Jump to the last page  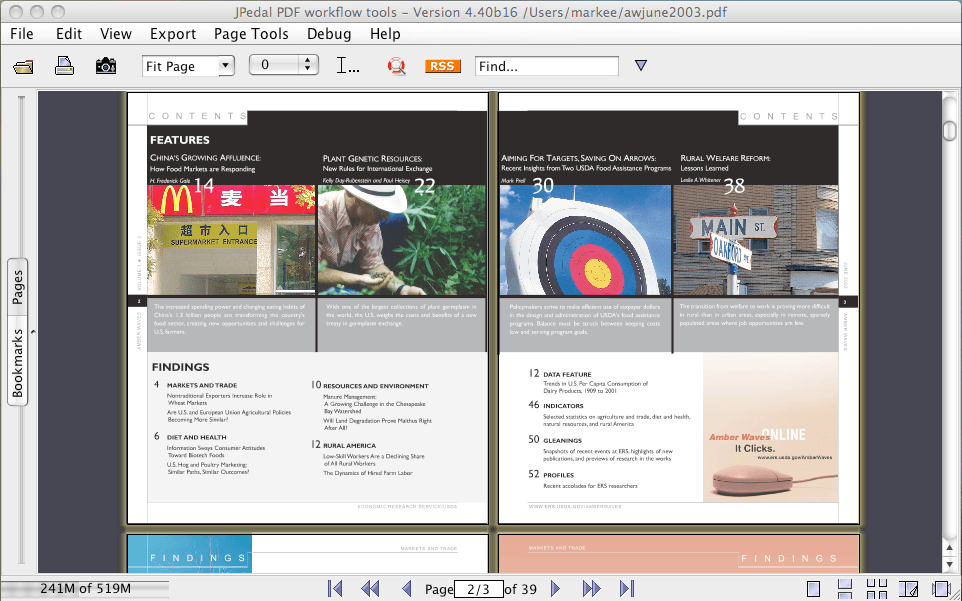point(627,589)
